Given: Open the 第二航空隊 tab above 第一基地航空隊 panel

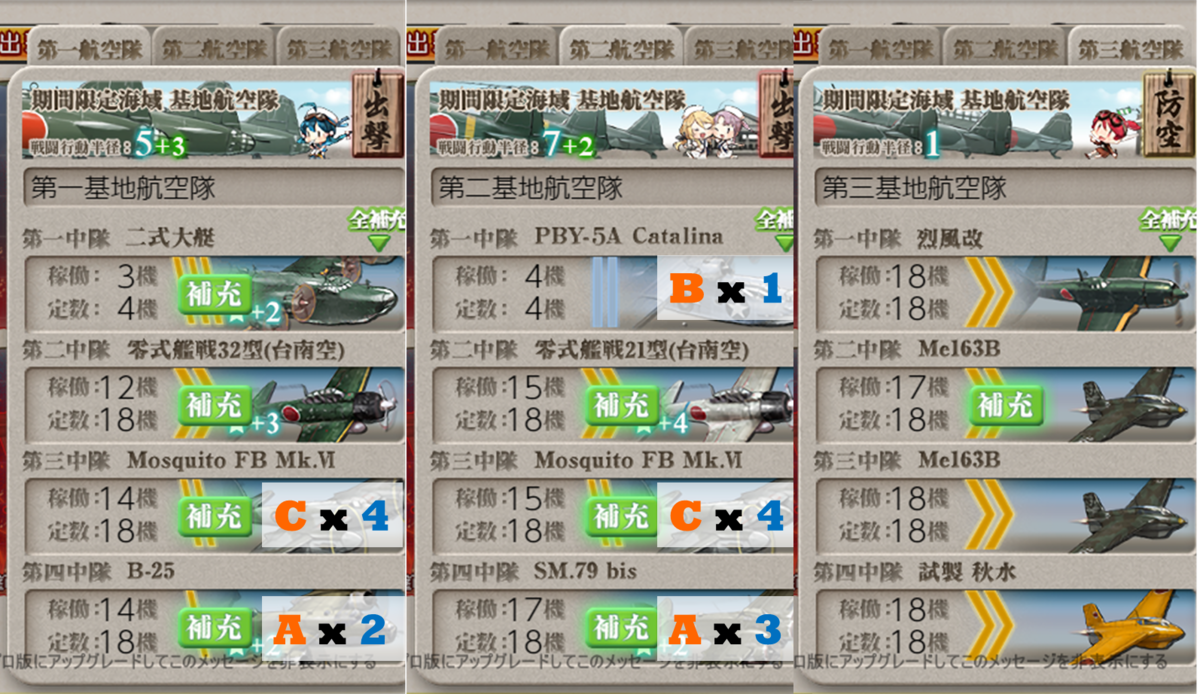Looking at the screenshot, I should tap(212, 48).
